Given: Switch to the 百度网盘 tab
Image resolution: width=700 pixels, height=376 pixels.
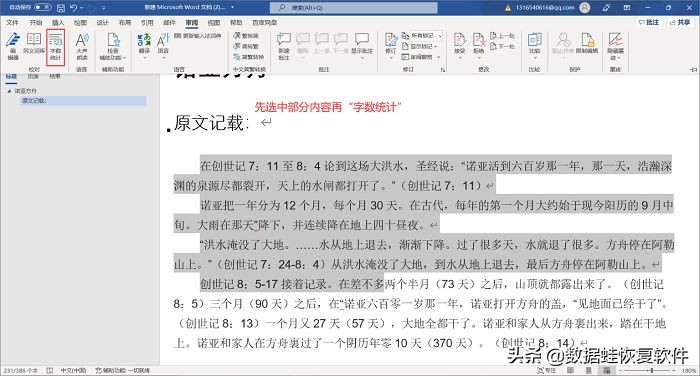Looking at the screenshot, I should point(264,22).
